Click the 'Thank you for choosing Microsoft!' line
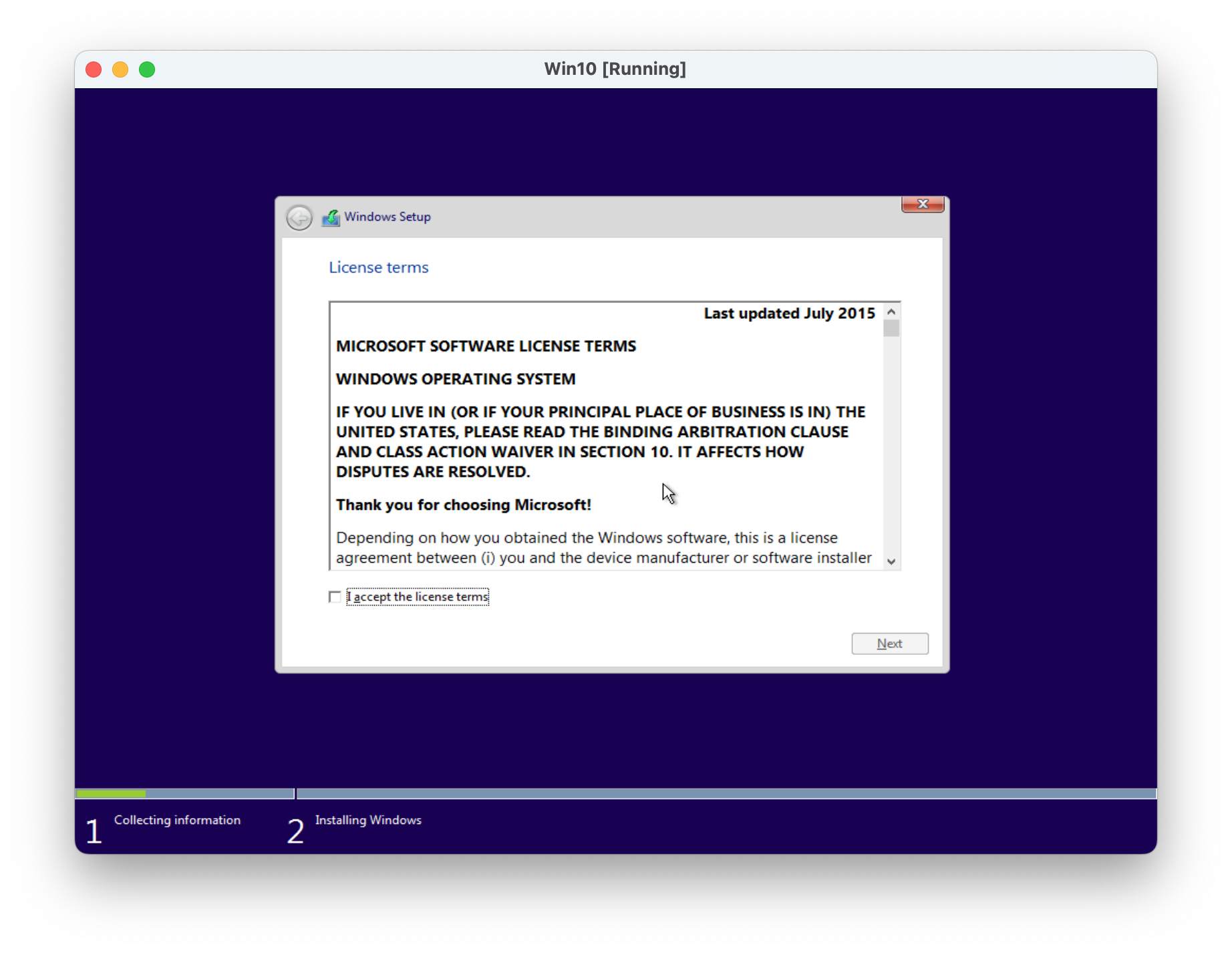The image size is (1232, 953). click(463, 505)
